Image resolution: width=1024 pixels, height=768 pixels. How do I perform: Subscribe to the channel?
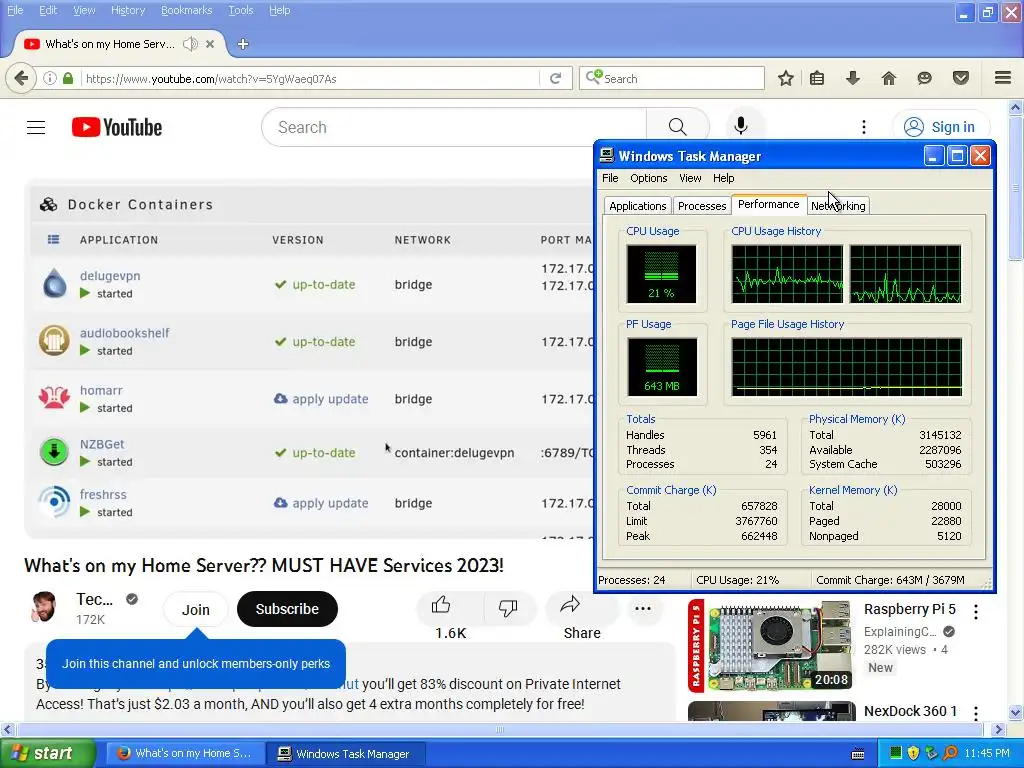[x=287, y=609]
